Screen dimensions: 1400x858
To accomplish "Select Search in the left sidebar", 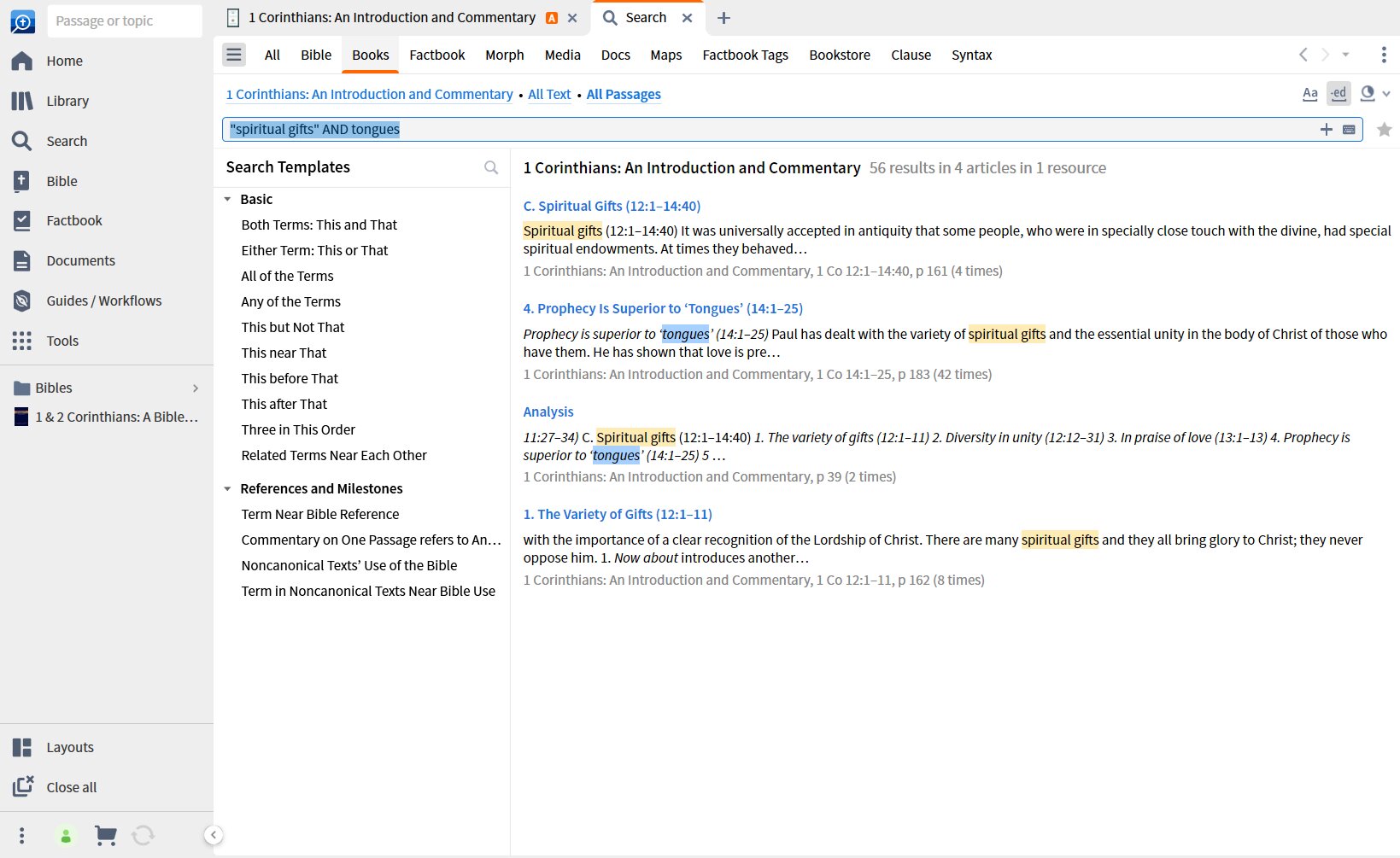I will [67, 141].
